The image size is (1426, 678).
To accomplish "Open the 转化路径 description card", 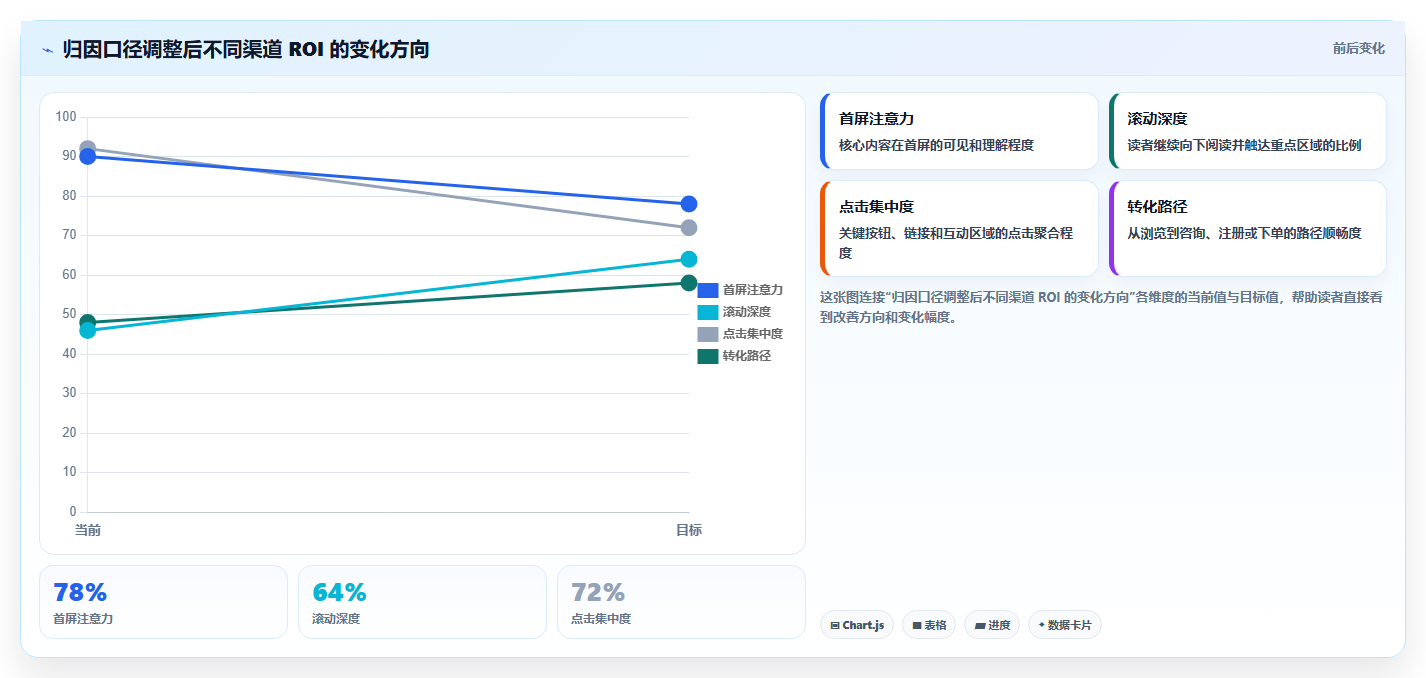I will pyautogui.click(x=1248, y=228).
